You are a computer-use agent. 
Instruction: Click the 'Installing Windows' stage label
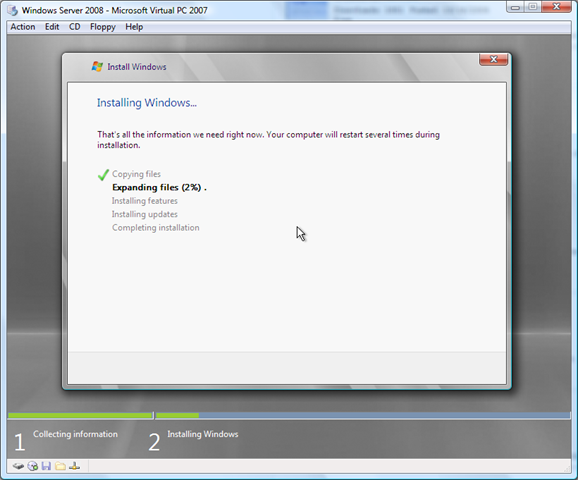point(203,434)
